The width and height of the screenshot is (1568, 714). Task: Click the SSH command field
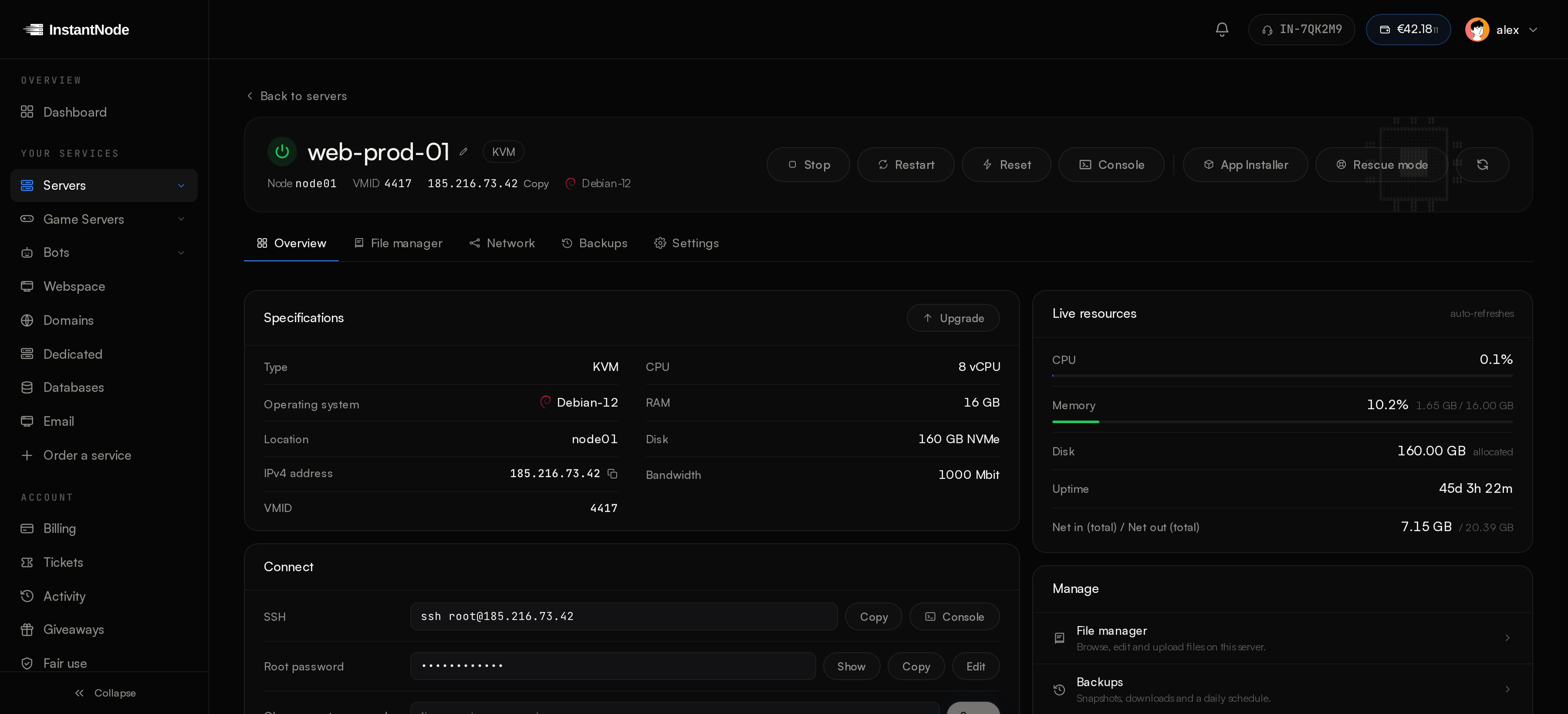(623, 616)
